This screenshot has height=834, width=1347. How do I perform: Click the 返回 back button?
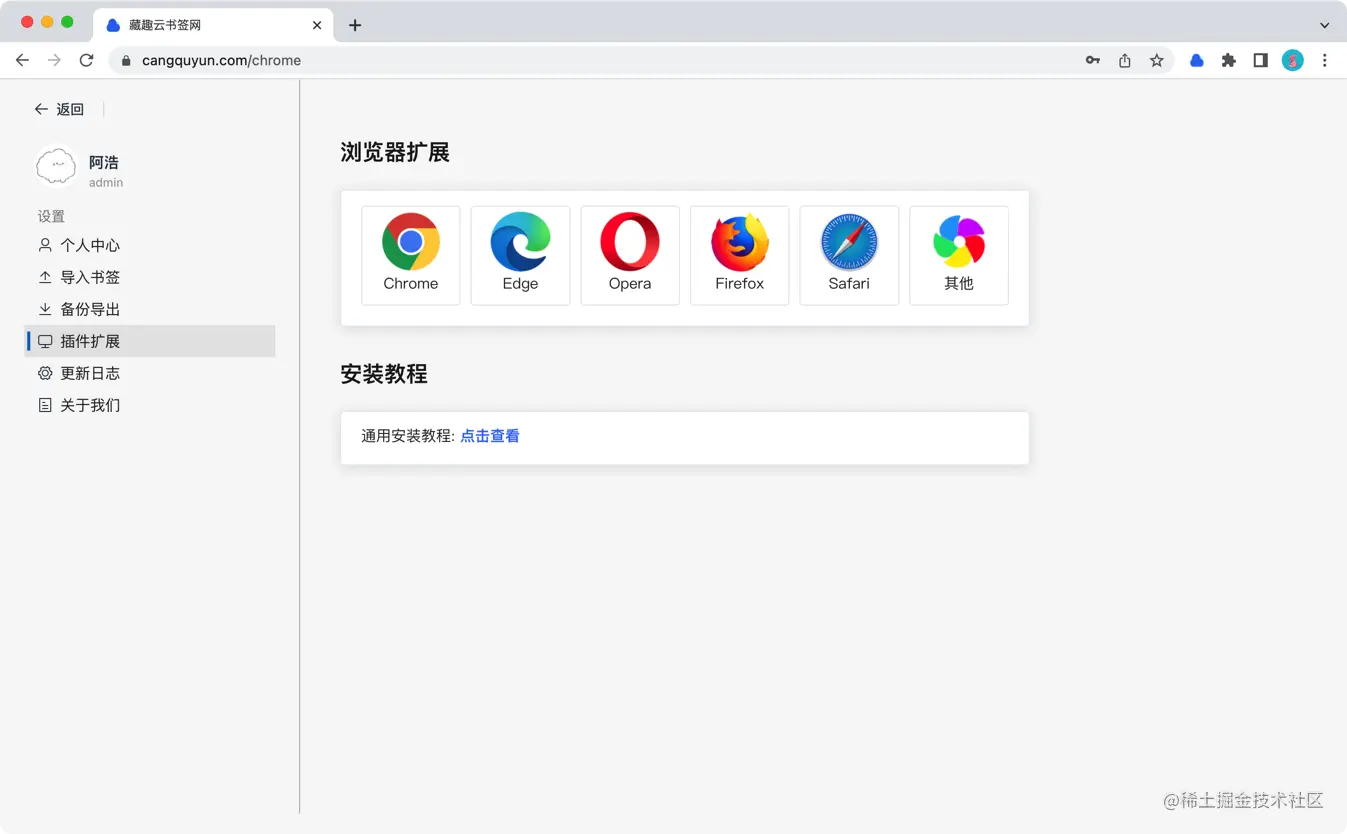[60, 109]
